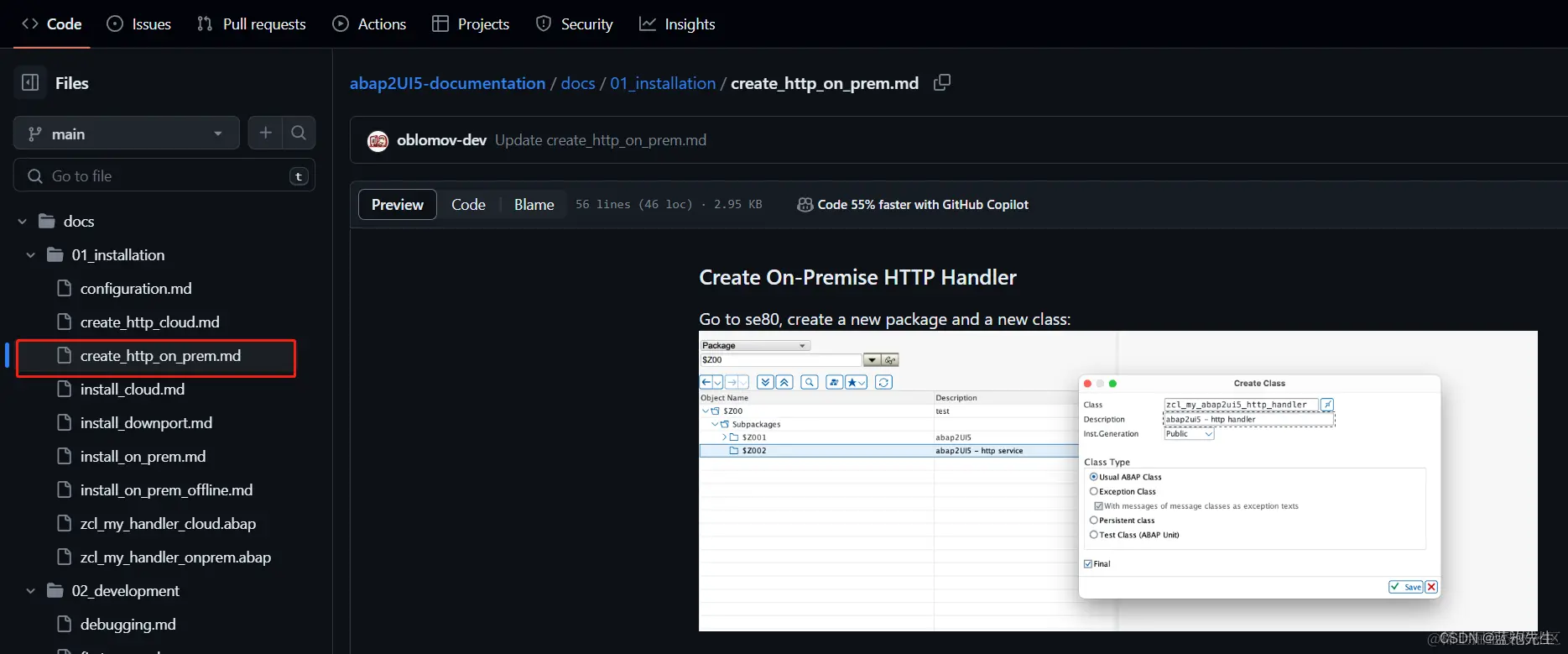Click the docs folder icon
Image resolution: width=1568 pixels, height=654 pixels.
pos(47,221)
